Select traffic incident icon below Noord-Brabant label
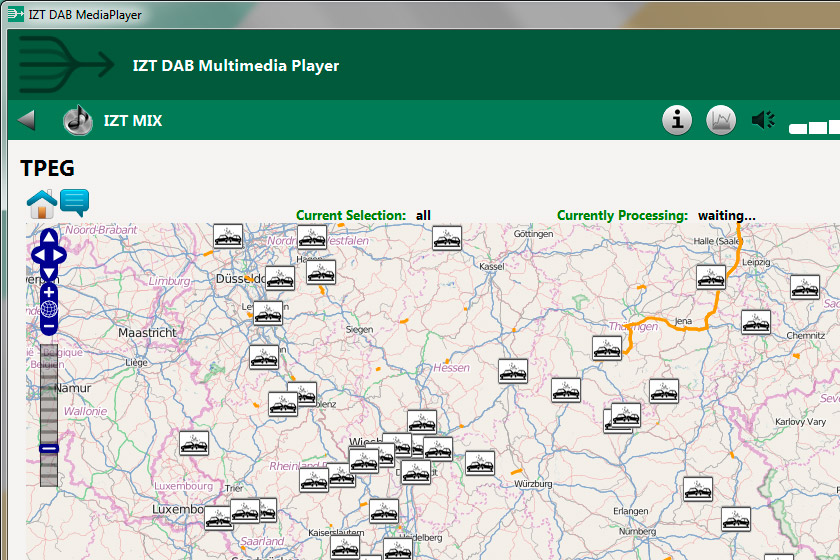The height and width of the screenshot is (560, 840). [x=228, y=236]
